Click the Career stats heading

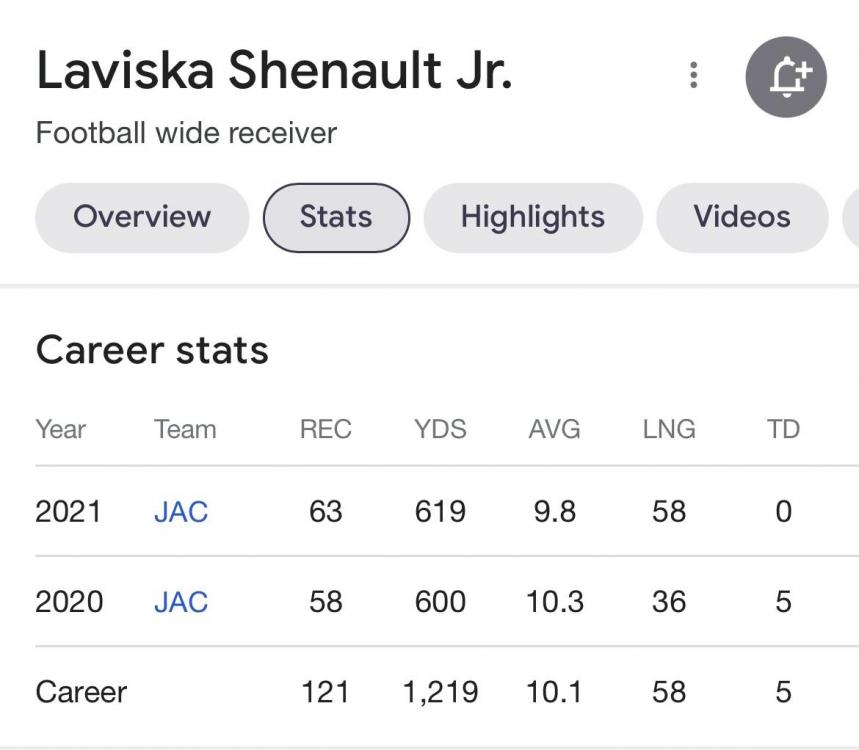152,351
